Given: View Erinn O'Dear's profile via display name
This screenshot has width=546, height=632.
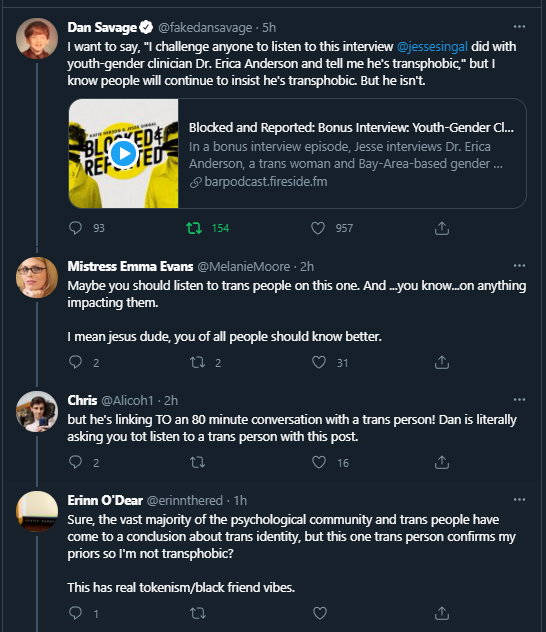Looking at the screenshot, I should click(x=105, y=500).
